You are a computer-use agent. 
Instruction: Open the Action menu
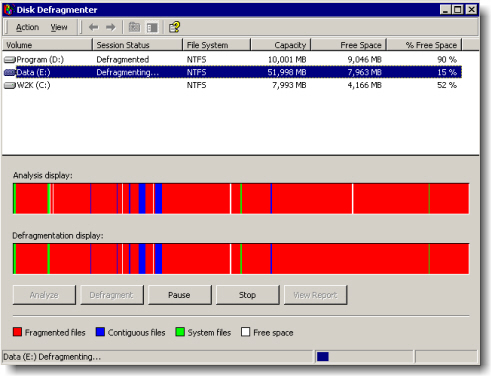(x=27, y=27)
